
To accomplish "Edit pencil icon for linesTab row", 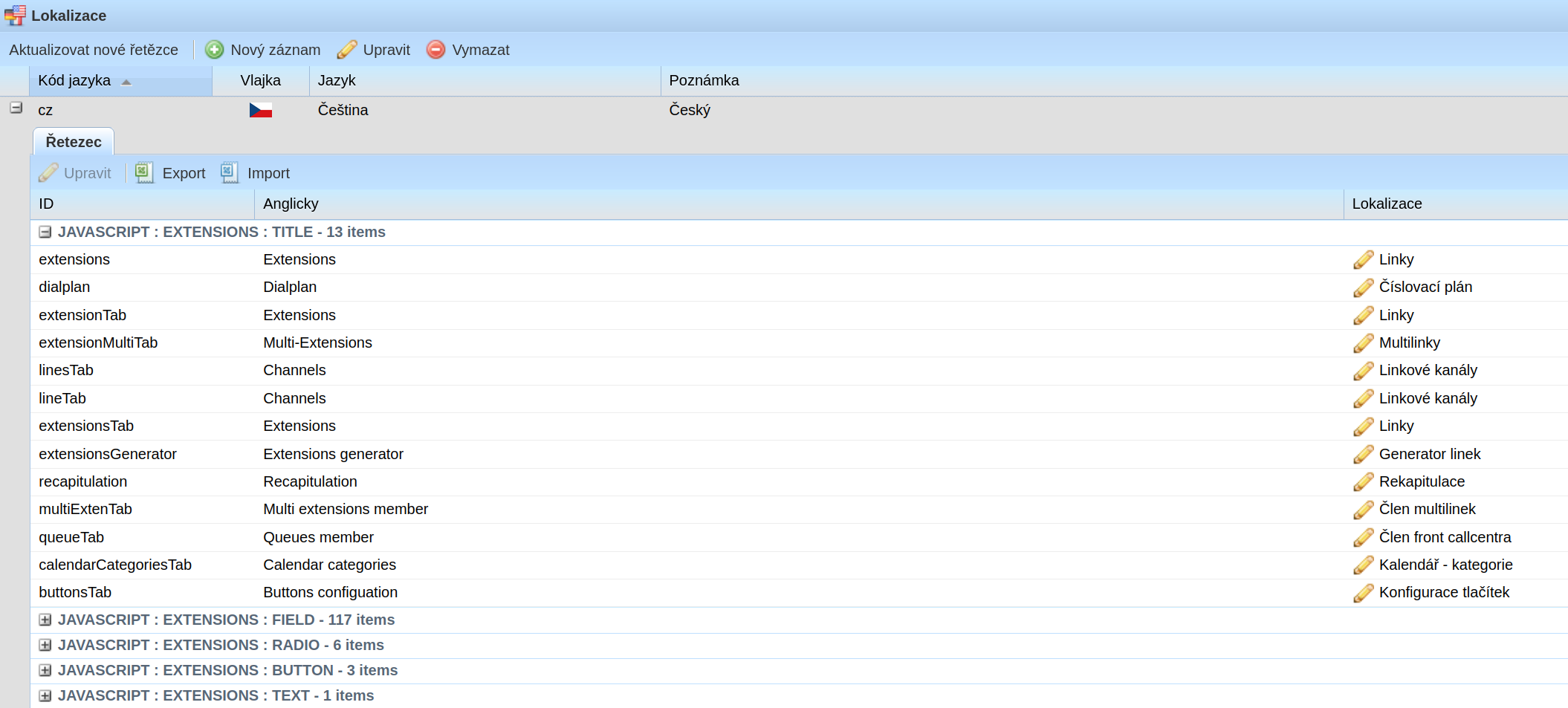I will (1363, 371).
